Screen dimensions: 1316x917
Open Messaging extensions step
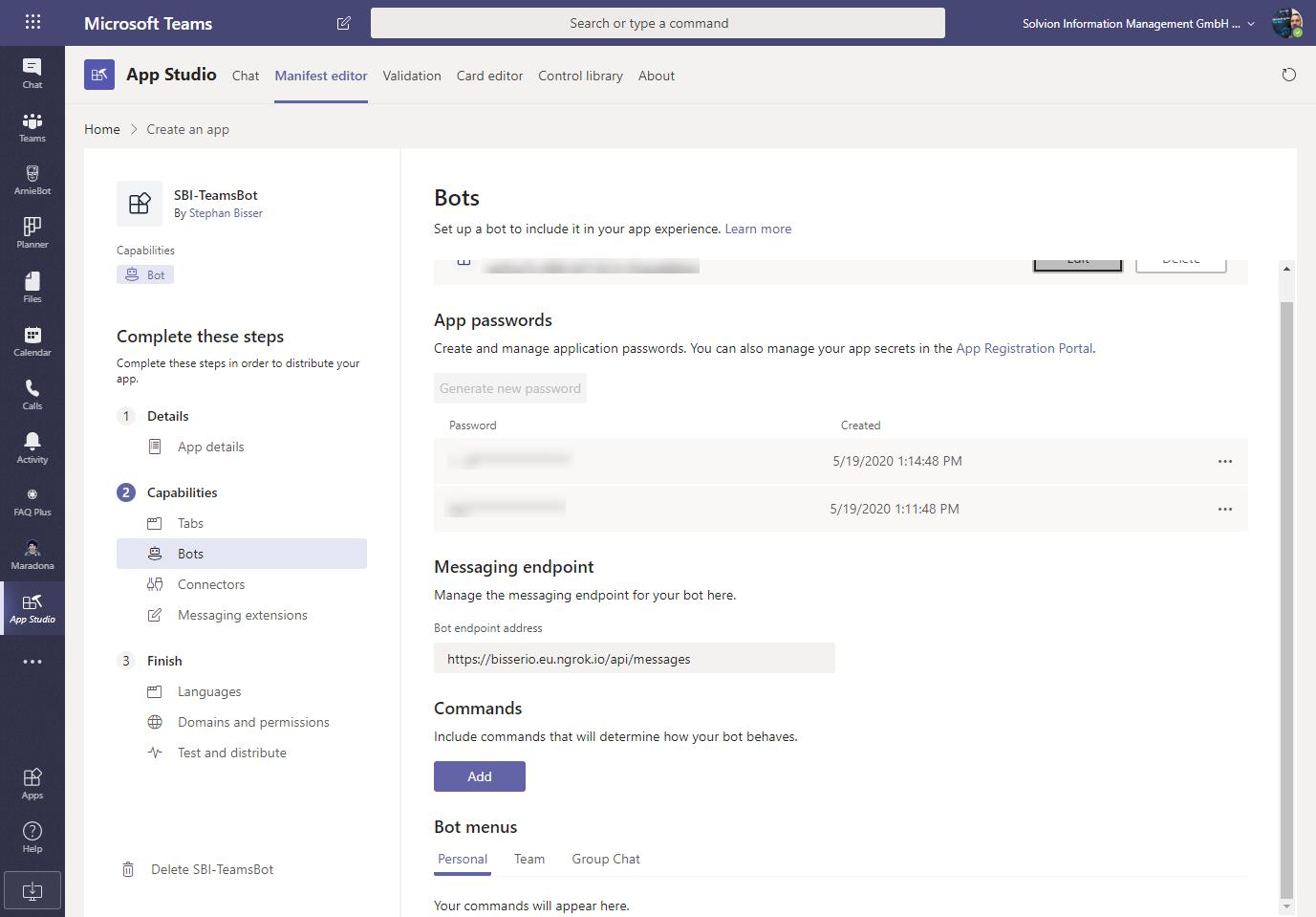tap(242, 615)
